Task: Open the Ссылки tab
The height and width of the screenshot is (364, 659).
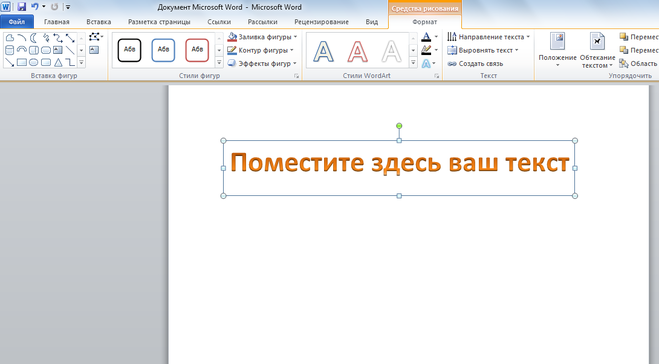Action: pyautogui.click(x=219, y=22)
